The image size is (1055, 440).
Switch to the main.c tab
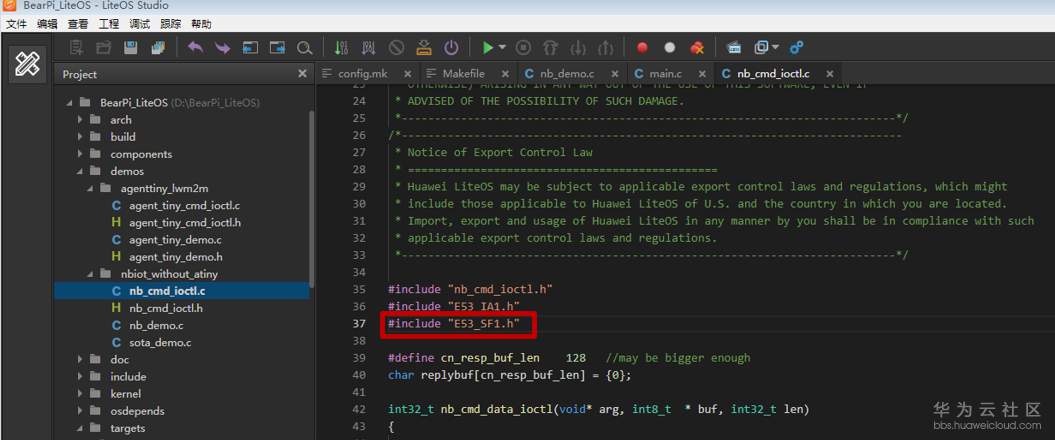point(665,73)
